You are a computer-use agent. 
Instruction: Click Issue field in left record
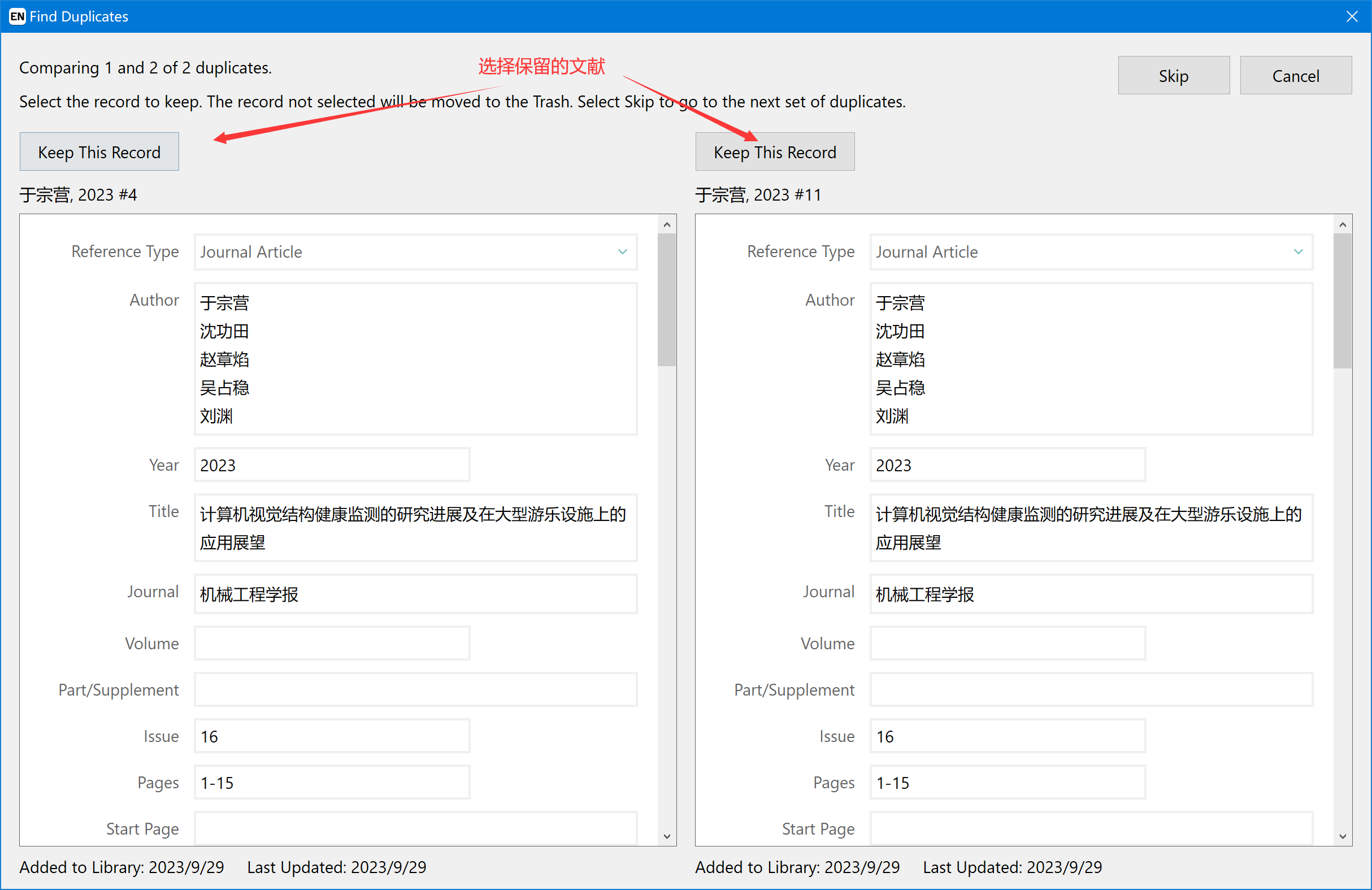(x=332, y=736)
